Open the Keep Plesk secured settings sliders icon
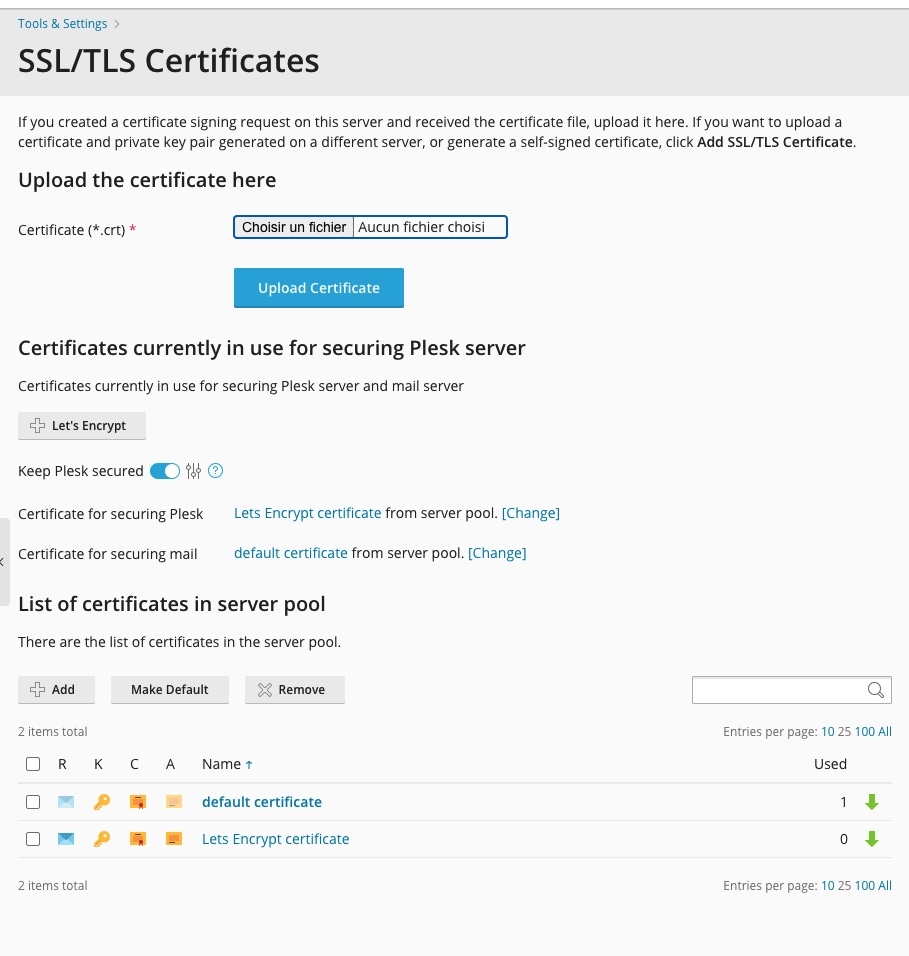Screen dimensions: 909x956 (194, 471)
